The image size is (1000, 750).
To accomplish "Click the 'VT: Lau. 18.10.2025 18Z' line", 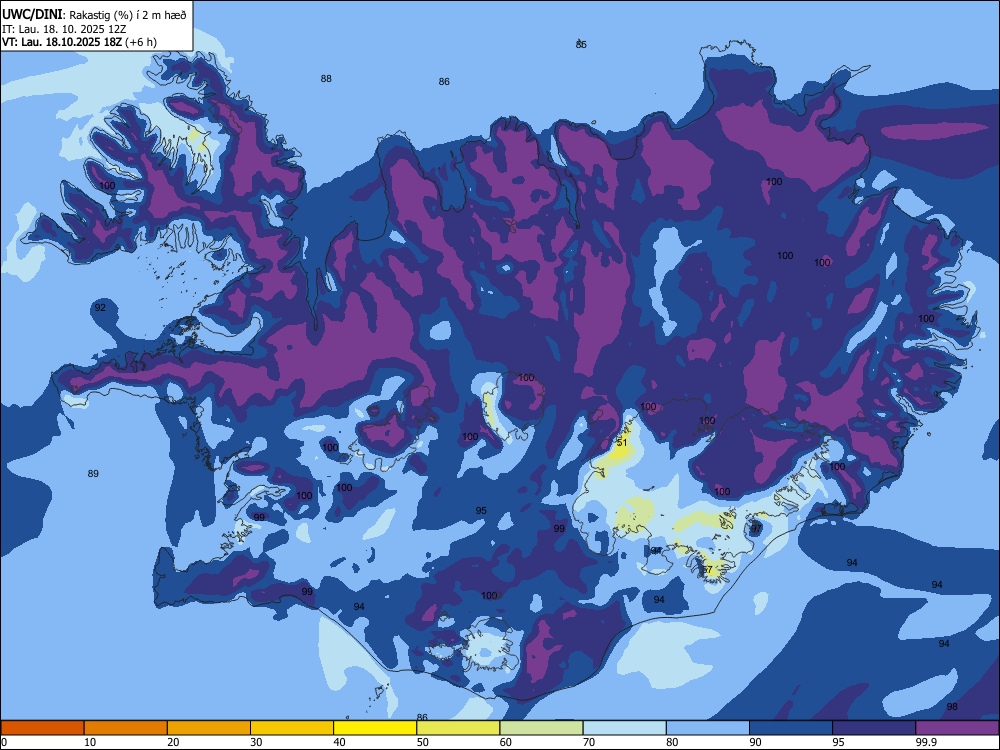I will coord(62,42).
